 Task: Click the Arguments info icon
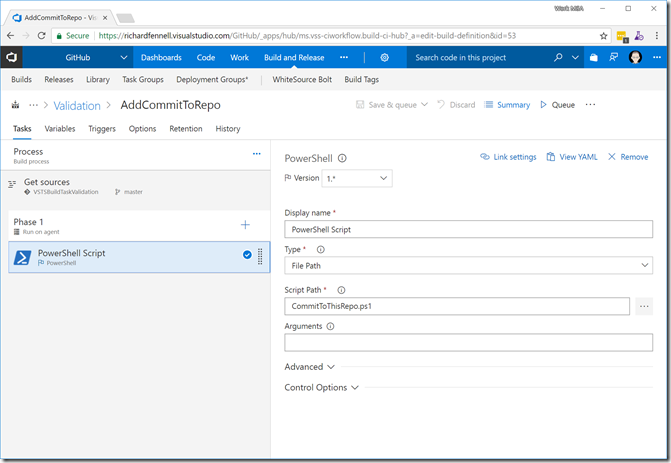point(330,326)
